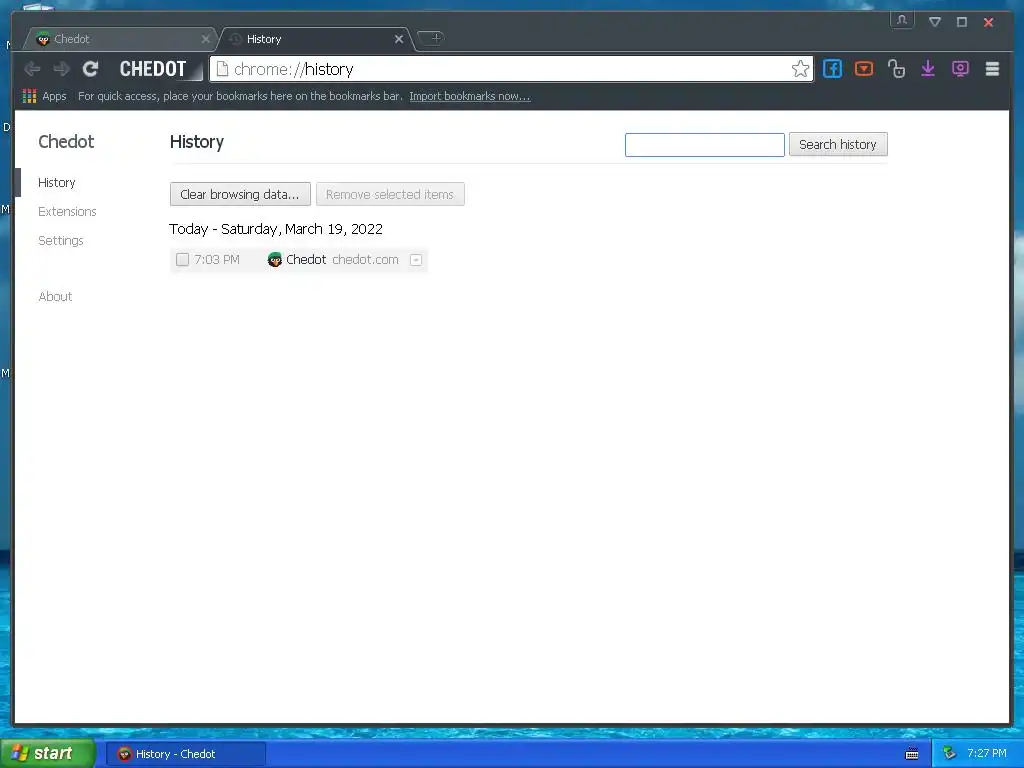Maximize the Chedot browser window
1024x768 pixels.
[961, 22]
